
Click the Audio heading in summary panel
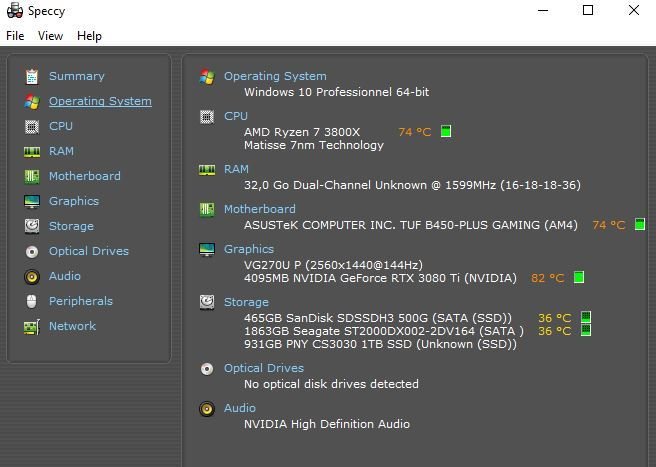coord(240,408)
